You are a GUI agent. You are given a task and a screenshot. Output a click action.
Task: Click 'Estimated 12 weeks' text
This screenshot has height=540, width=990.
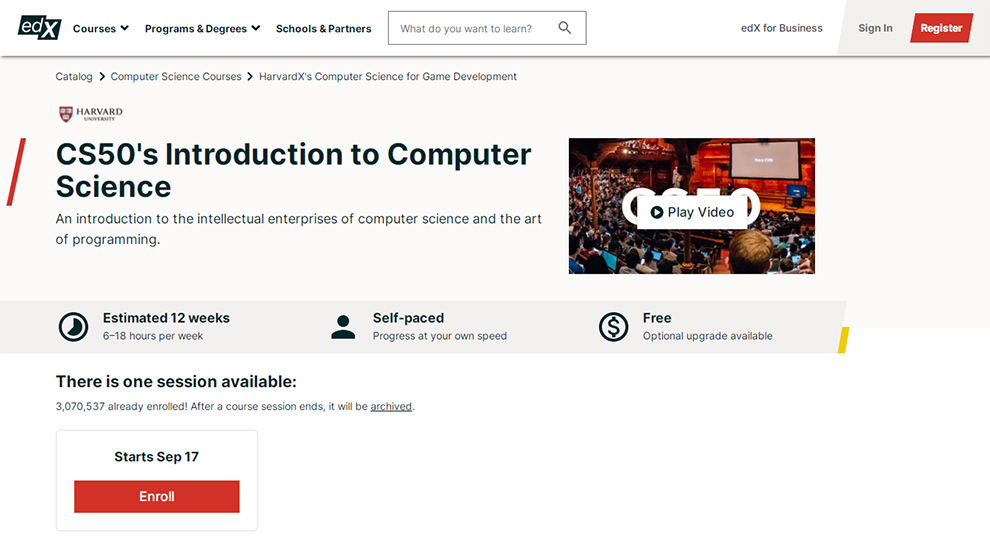(166, 318)
